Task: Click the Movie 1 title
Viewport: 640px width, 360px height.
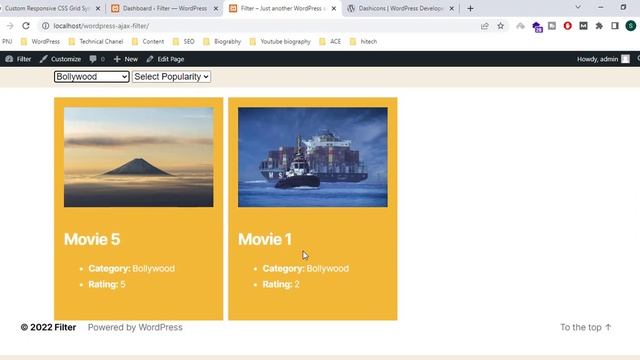Action: click(265, 239)
